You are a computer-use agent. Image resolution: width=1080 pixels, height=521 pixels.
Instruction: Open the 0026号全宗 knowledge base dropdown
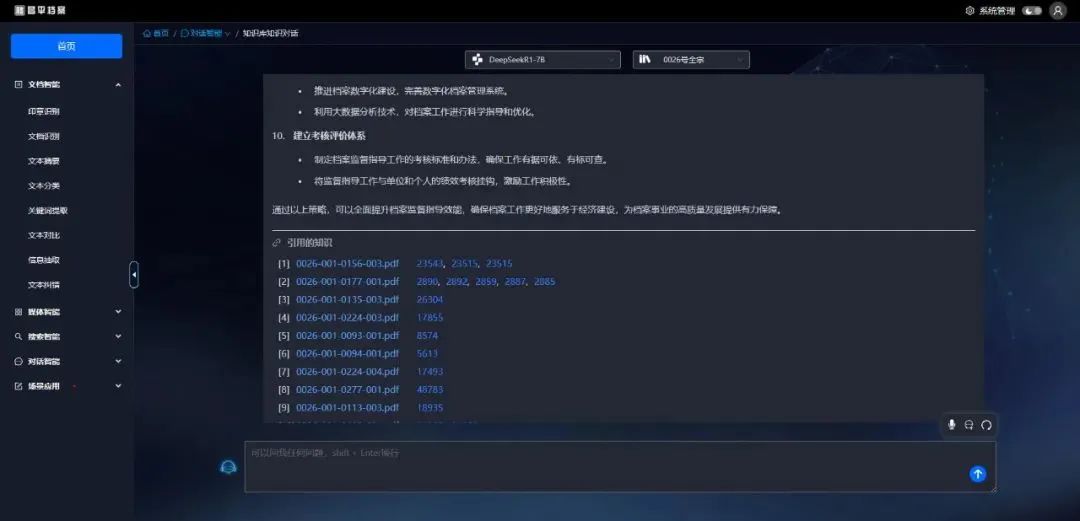point(691,60)
